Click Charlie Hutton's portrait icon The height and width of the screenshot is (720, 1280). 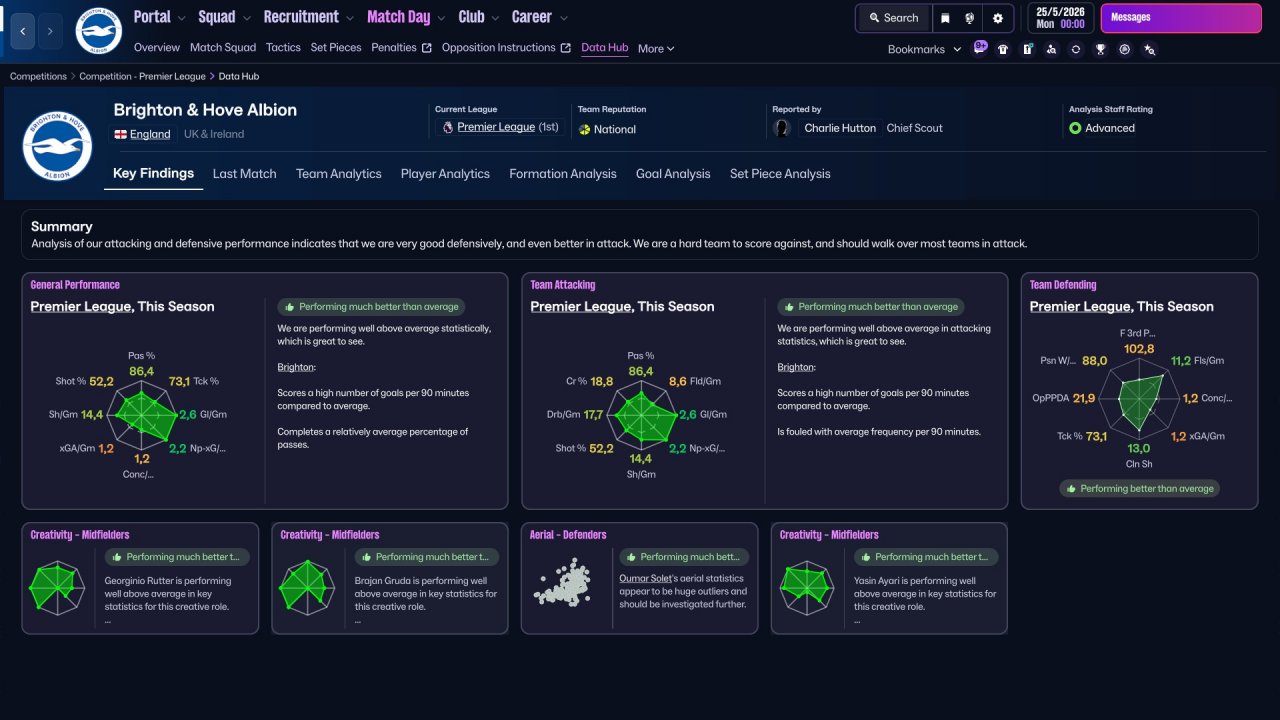(783, 128)
